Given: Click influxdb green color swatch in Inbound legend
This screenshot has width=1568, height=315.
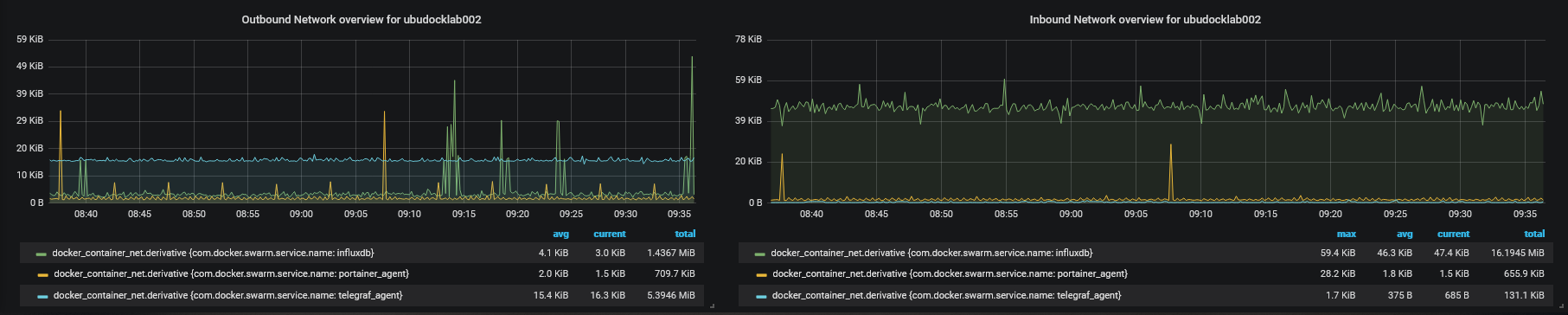Looking at the screenshot, I should click(760, 254).
